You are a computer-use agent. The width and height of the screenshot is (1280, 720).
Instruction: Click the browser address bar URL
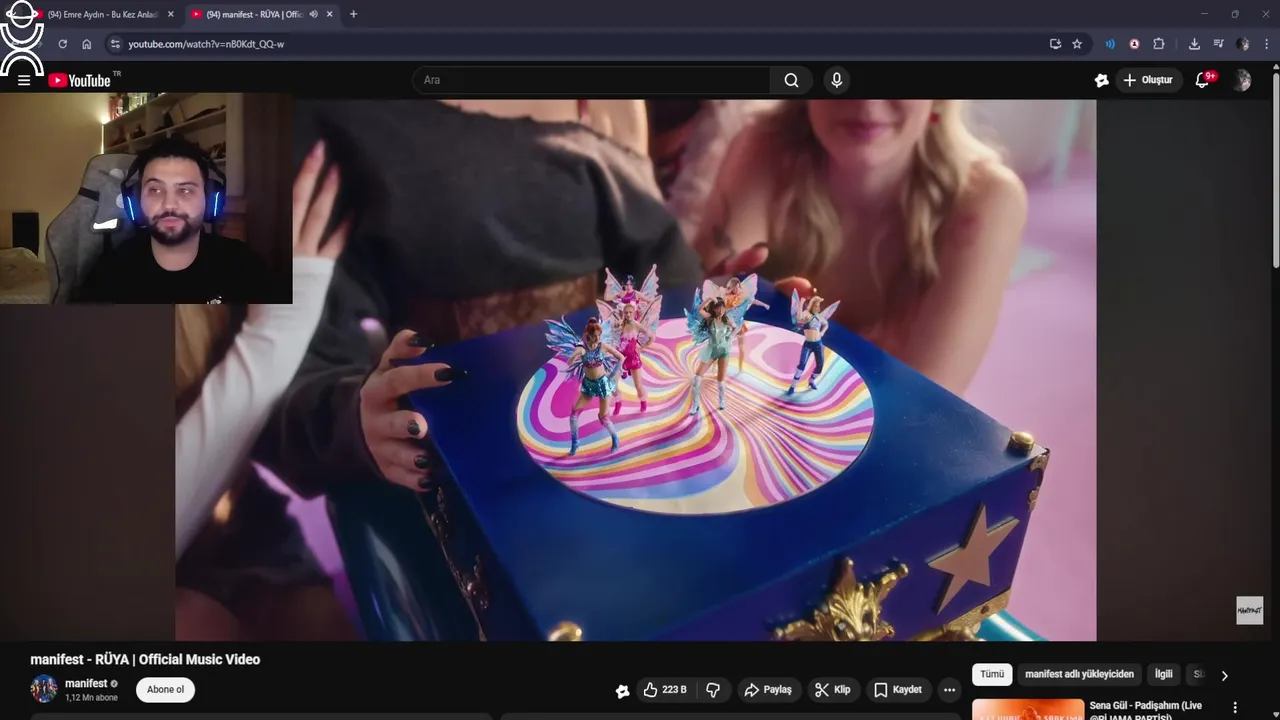pyautogui.click(x=206, y=44)
